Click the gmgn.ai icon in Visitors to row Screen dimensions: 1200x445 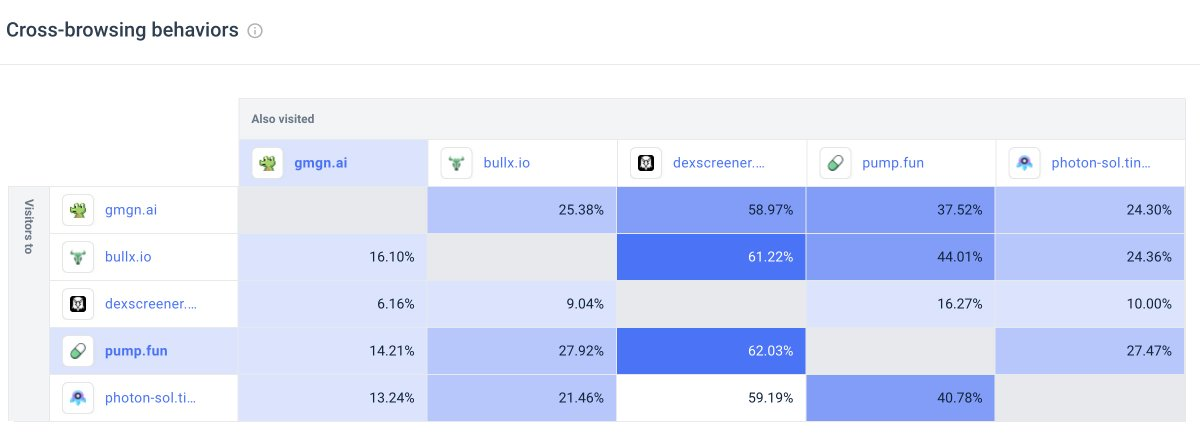point(78,210)
